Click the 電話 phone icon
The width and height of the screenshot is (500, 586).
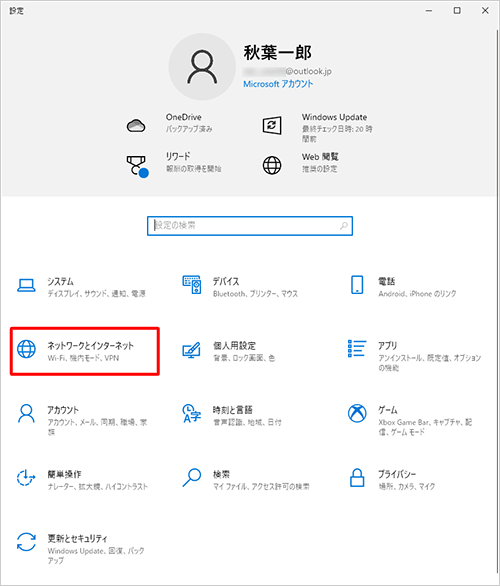click(357, 285)
